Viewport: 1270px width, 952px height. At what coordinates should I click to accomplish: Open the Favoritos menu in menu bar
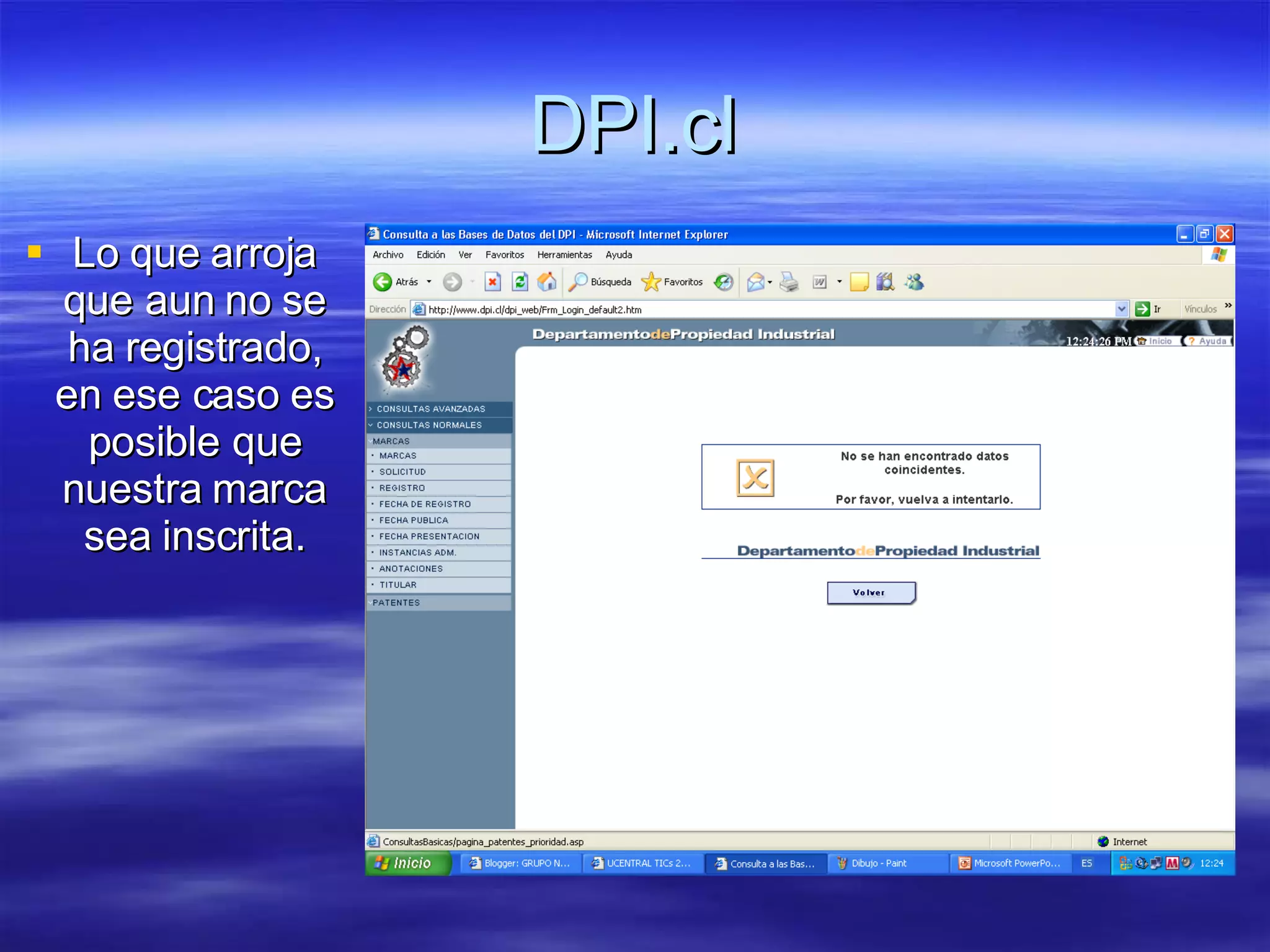click(x=504, y=255)
